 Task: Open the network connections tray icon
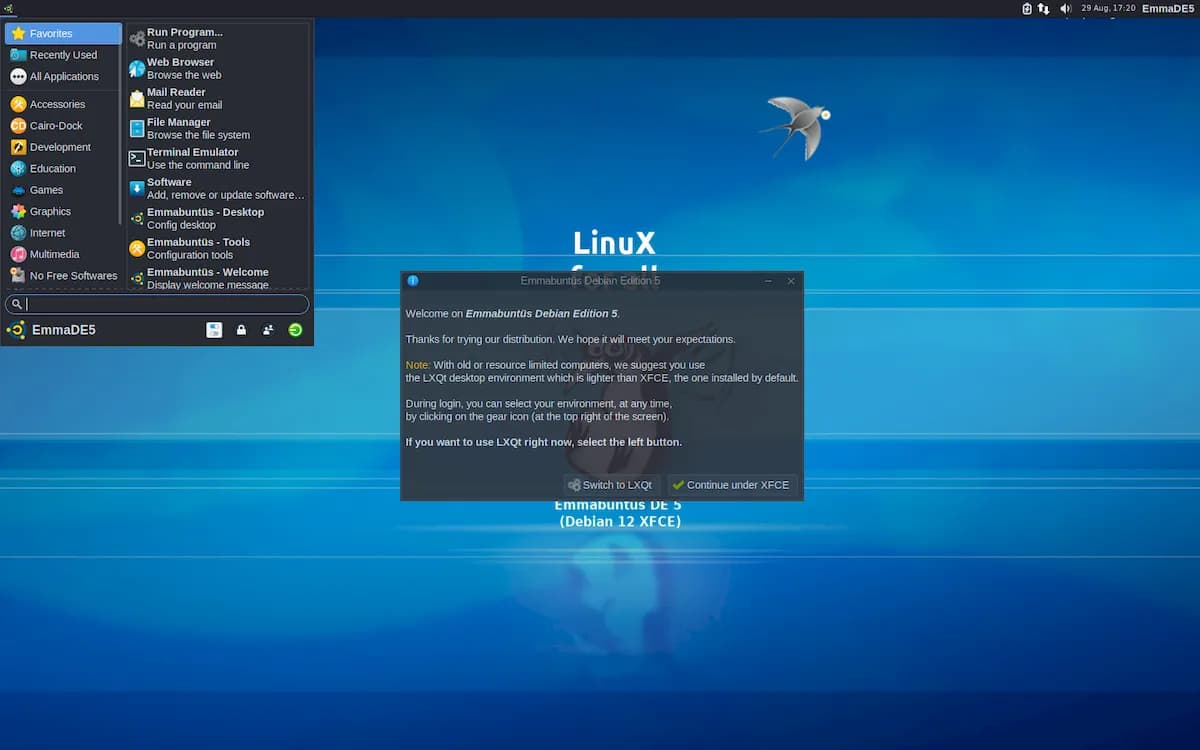click(1044, 8)
